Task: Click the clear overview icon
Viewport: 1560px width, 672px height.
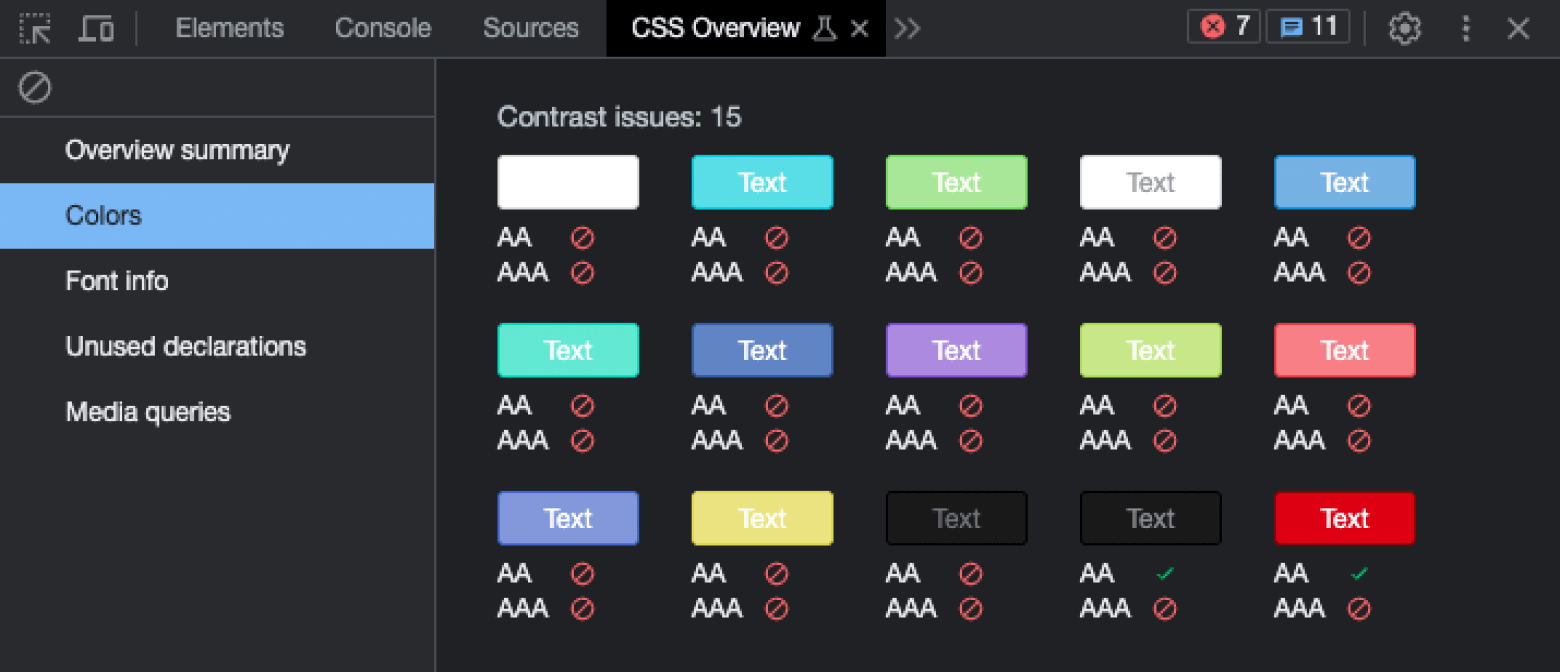Action: tap(35, 88)
